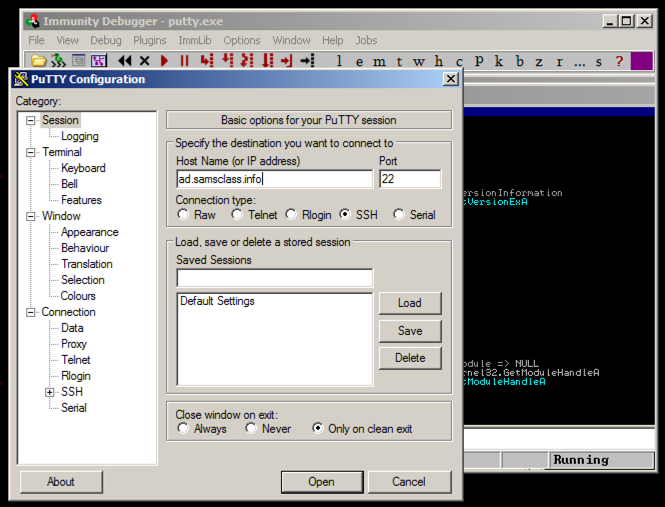Image resolution: width=665 pixels, height=507 pixels.
Task: Expand the SSH tree node
Action: tap(50, 392)
